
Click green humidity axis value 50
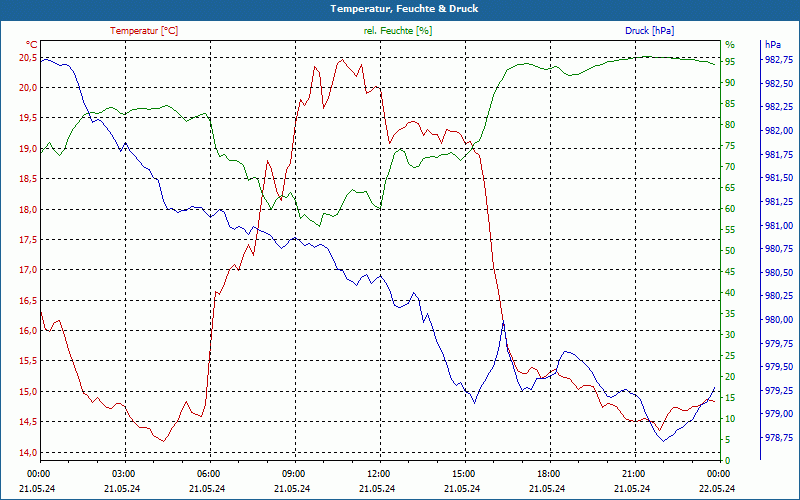coord(730,251)
